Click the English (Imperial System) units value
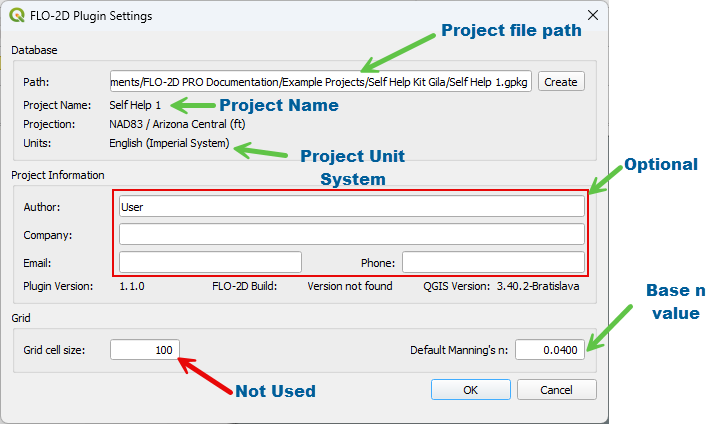This screenshot has width=723, height=424. pos(169,144)
